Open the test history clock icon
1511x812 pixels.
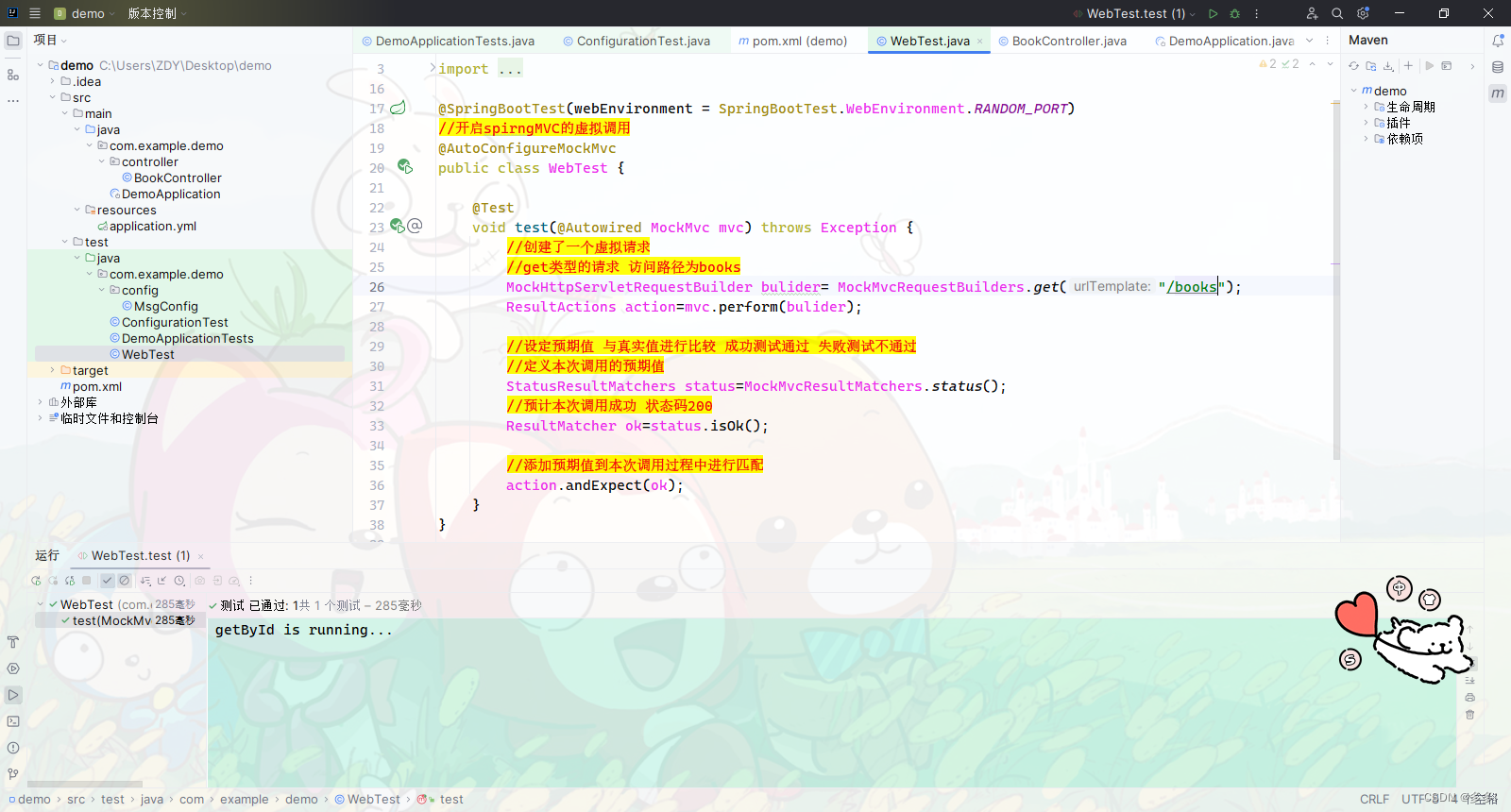[x=179, y=581]
